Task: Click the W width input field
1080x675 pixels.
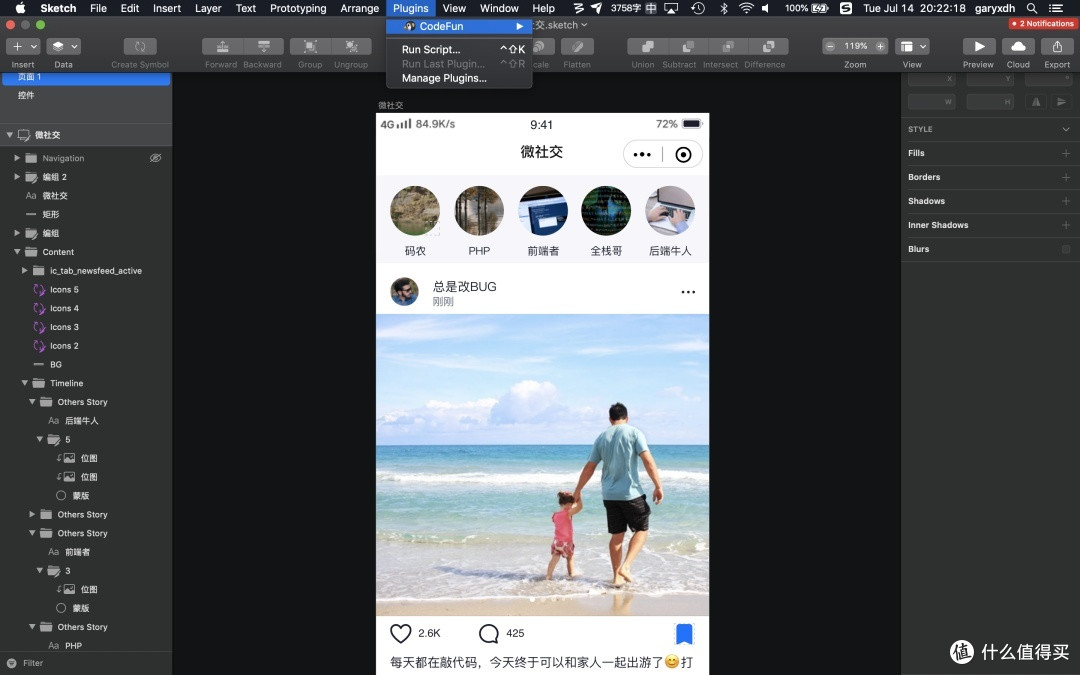Action: (932, 102)
